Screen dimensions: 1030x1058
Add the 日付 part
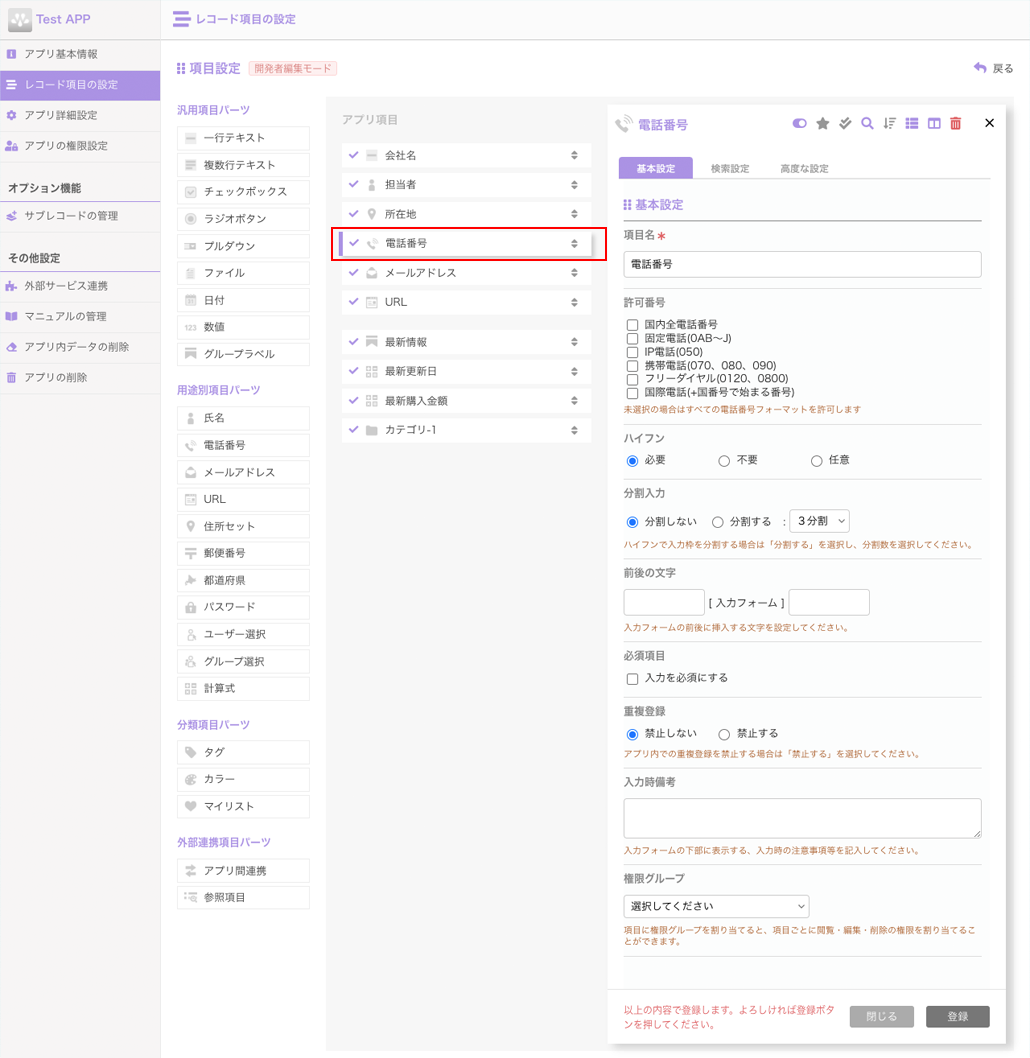pos(244,300)
